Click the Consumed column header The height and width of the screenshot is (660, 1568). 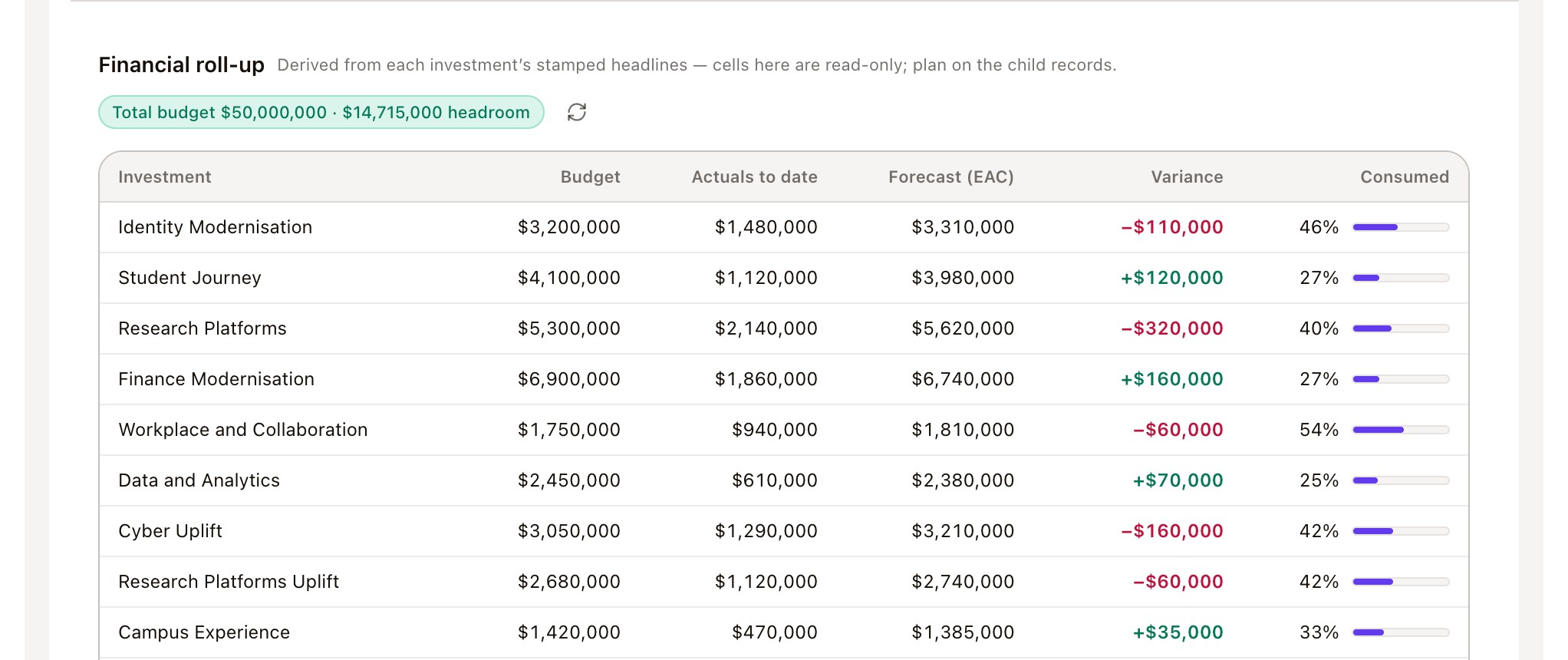point(1405,177)
